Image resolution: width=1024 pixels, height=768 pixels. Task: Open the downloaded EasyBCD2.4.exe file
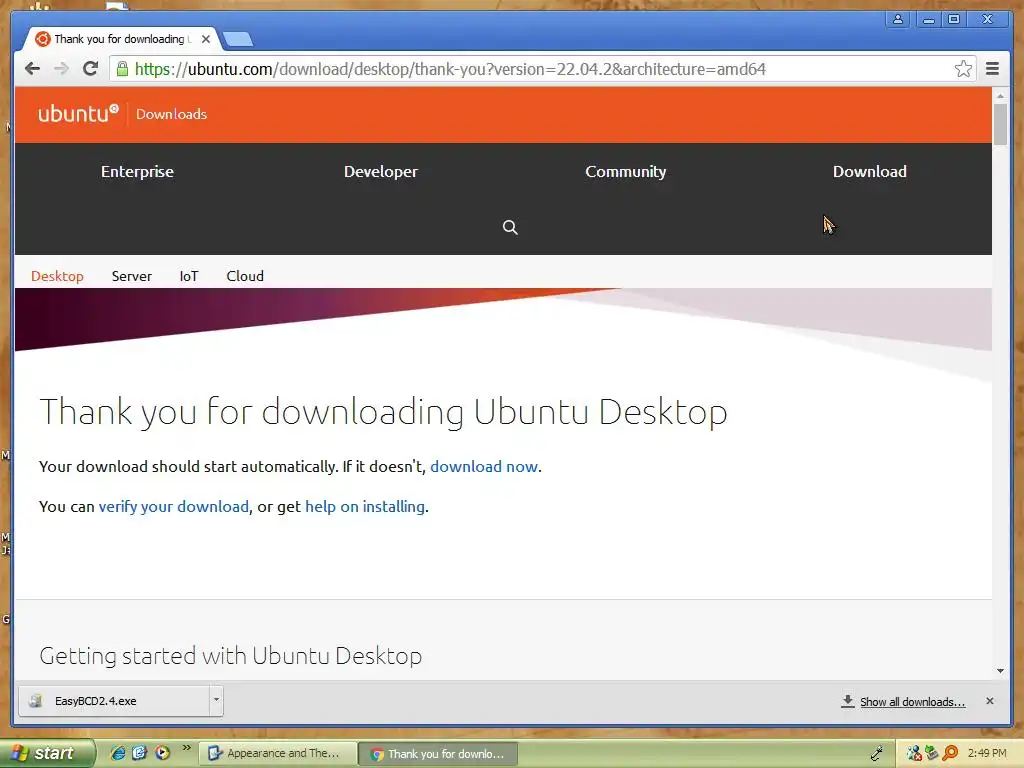[114, 701]
